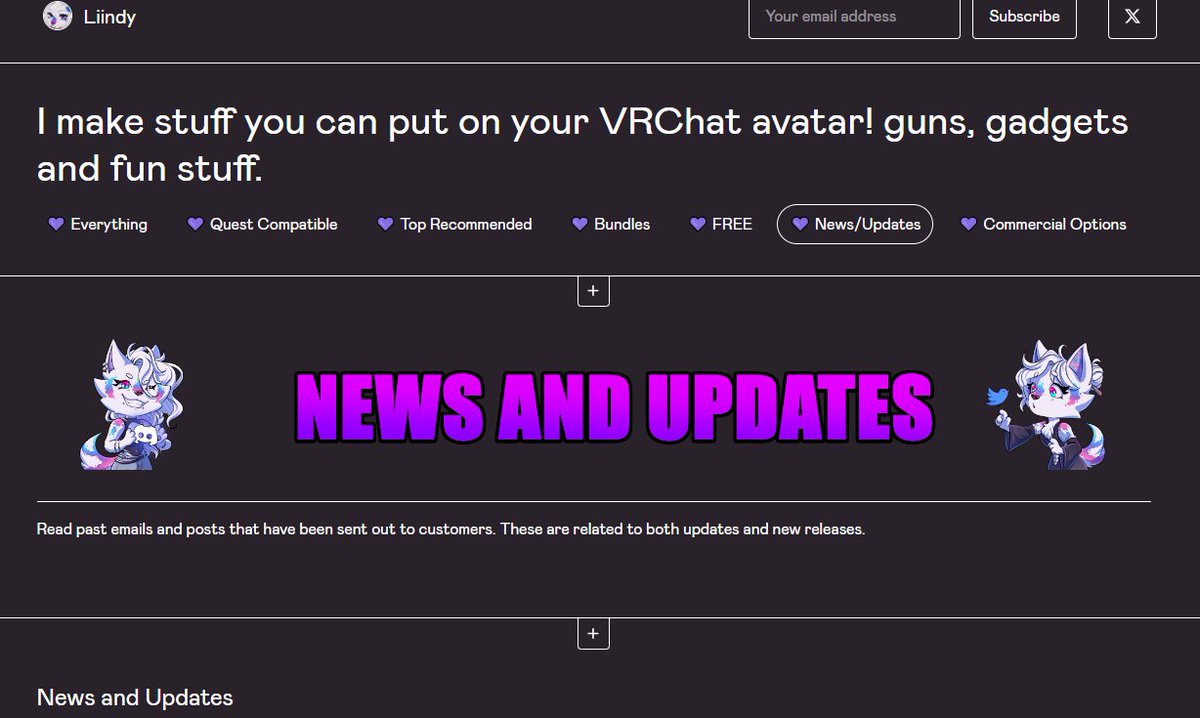The width and height of the screenshot is (1200, 718).
Task: Click the purple heart beside Commercial Options
Action: (968, 224)
